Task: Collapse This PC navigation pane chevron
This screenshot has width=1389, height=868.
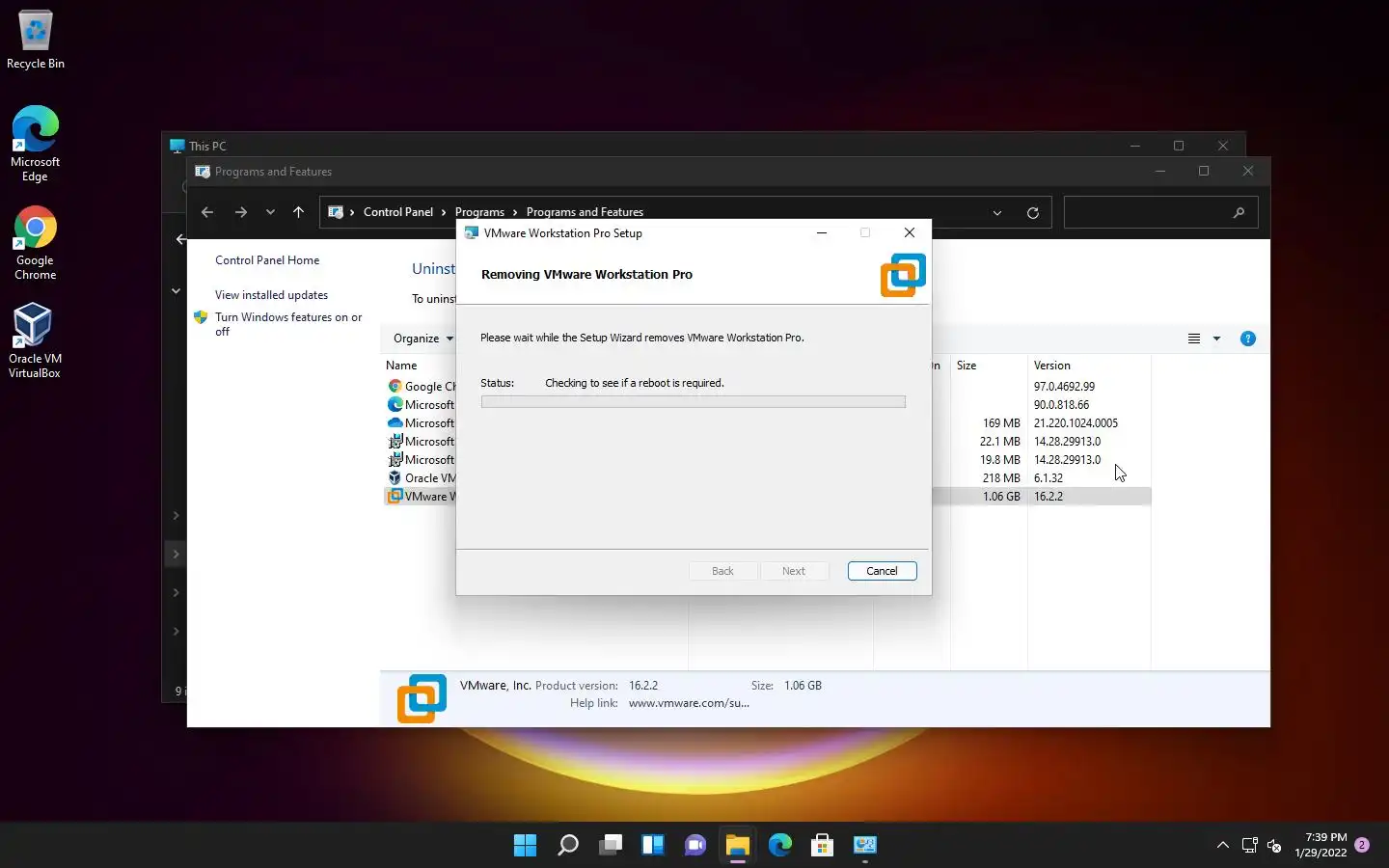Action: tap(176, 290)
